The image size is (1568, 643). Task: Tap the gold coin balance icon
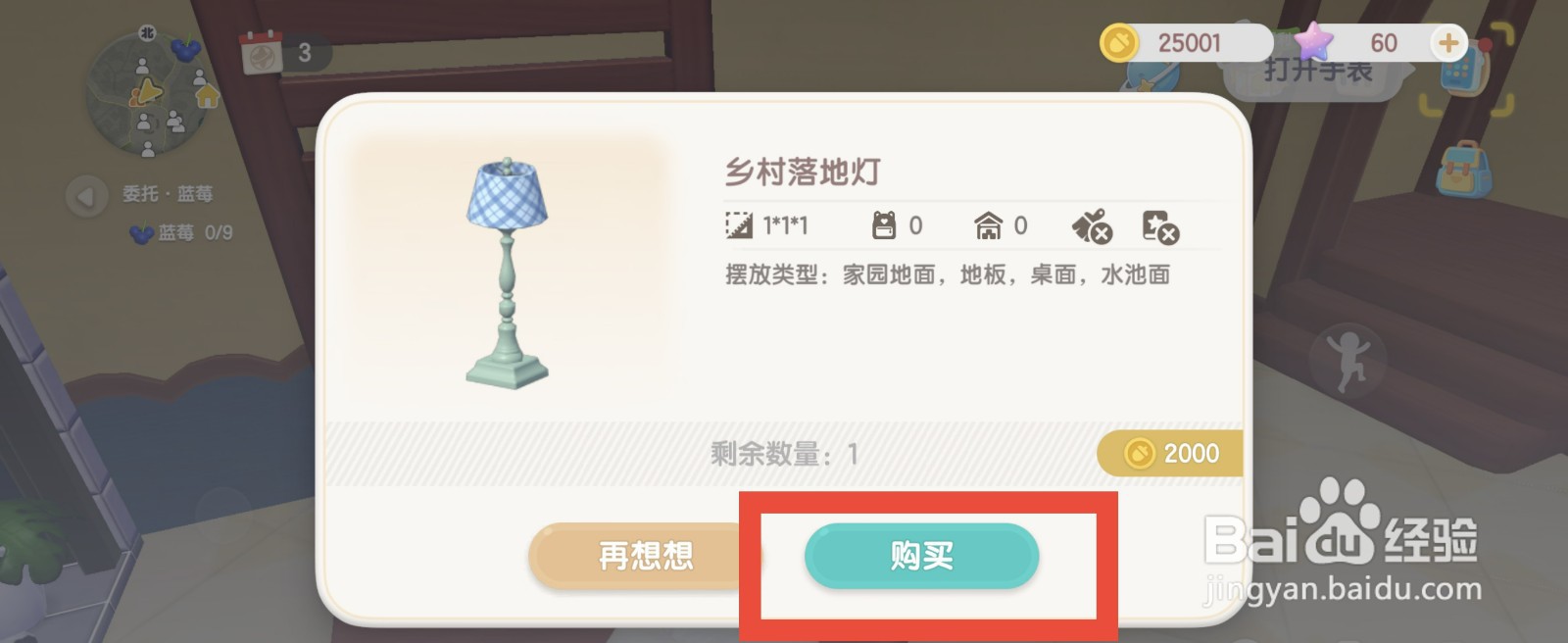click(x=1119, y=43)
